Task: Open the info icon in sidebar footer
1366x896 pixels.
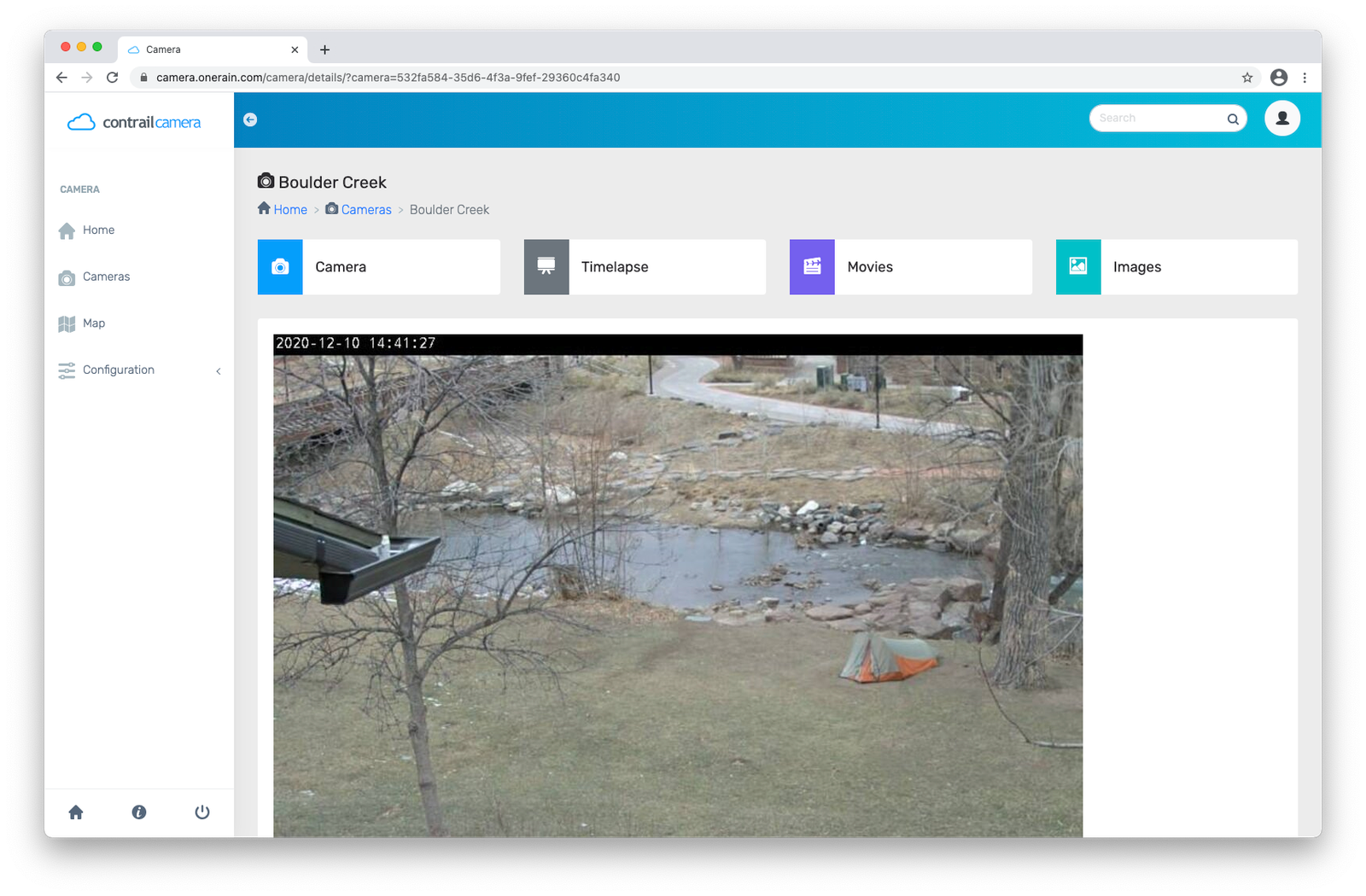Action: (139, 812)
